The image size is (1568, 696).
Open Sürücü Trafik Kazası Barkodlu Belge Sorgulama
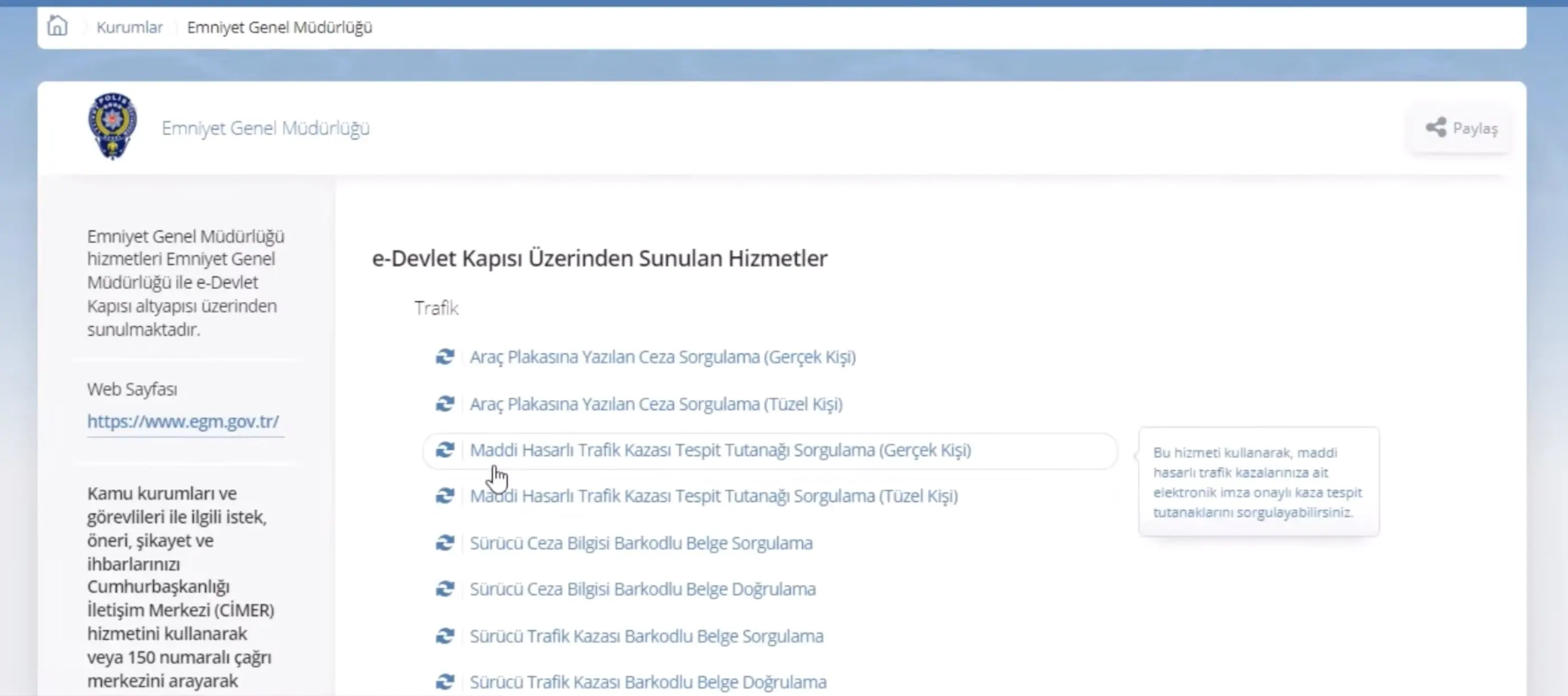[647, 635]
